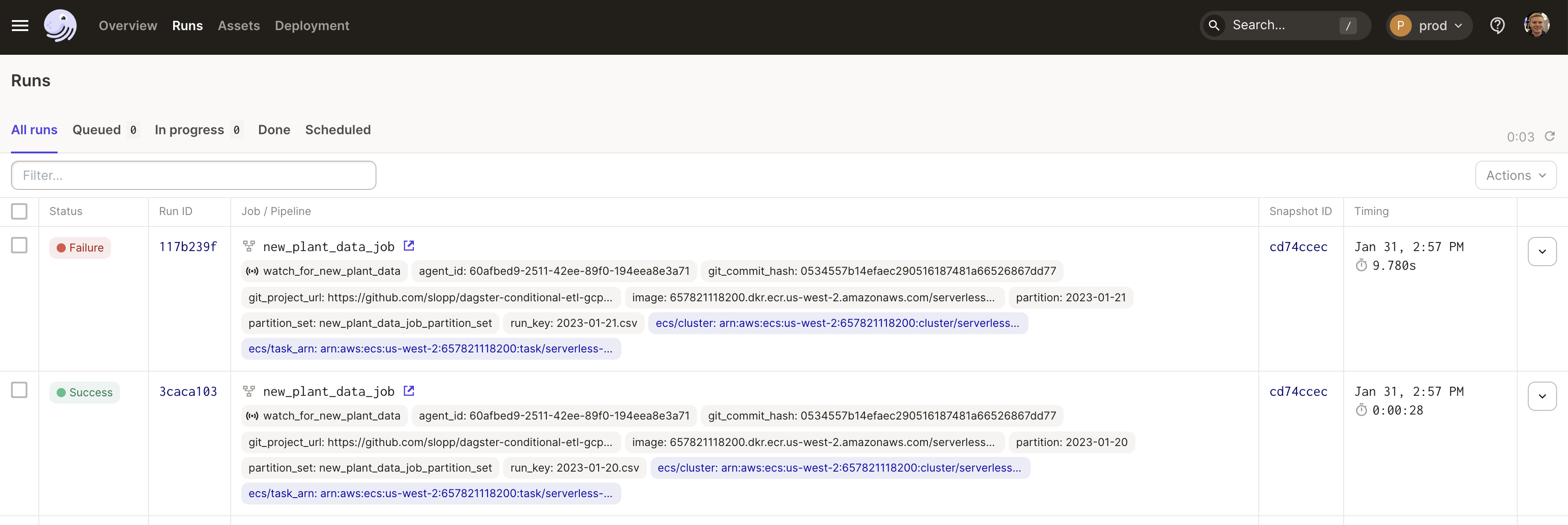Screen dimensions: 1568x525
Task: Click the search magnifier icon
Action: click(1214, 26)
